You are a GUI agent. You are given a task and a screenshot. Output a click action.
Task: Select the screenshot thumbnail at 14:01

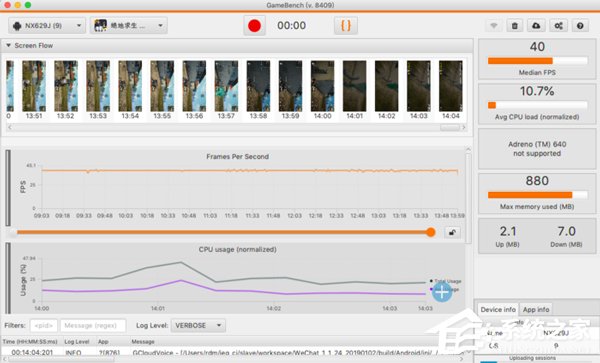[x=354, y=86]
